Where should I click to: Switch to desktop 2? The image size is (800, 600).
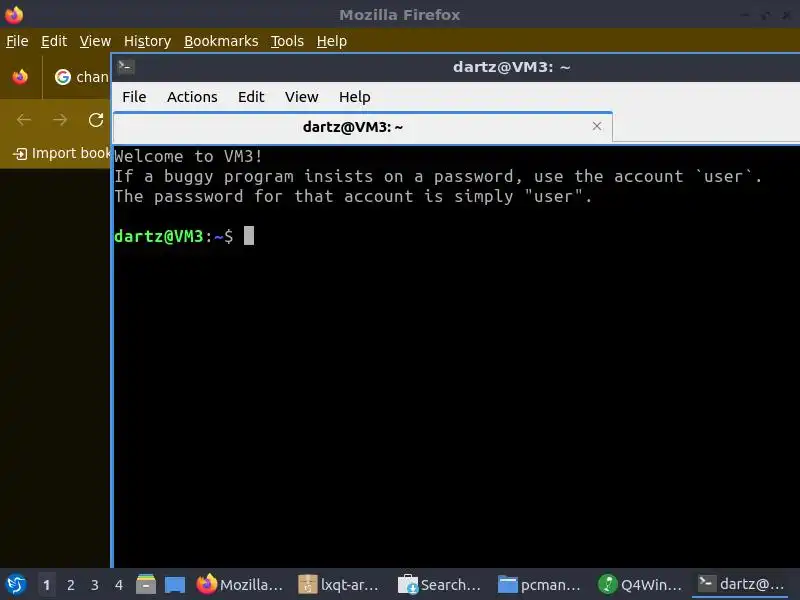point(70,585)
